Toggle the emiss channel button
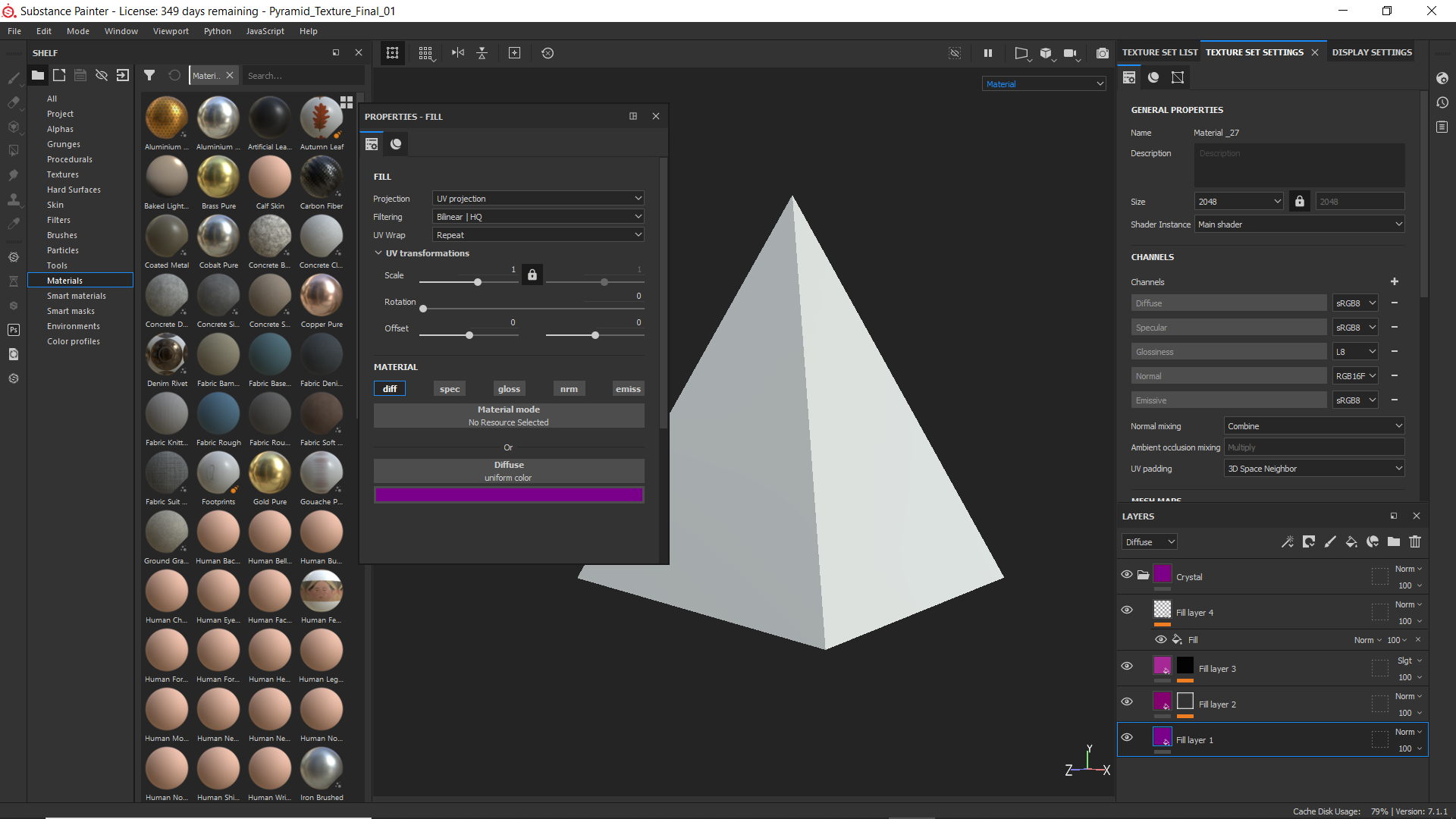 coord(628,388)
